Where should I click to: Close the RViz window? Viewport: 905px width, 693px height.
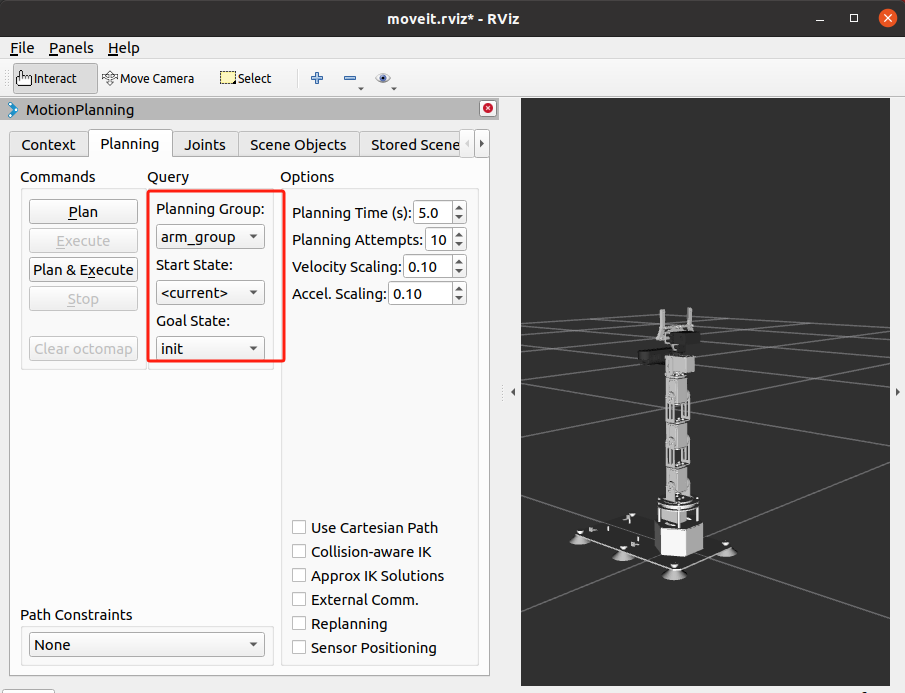887,18
